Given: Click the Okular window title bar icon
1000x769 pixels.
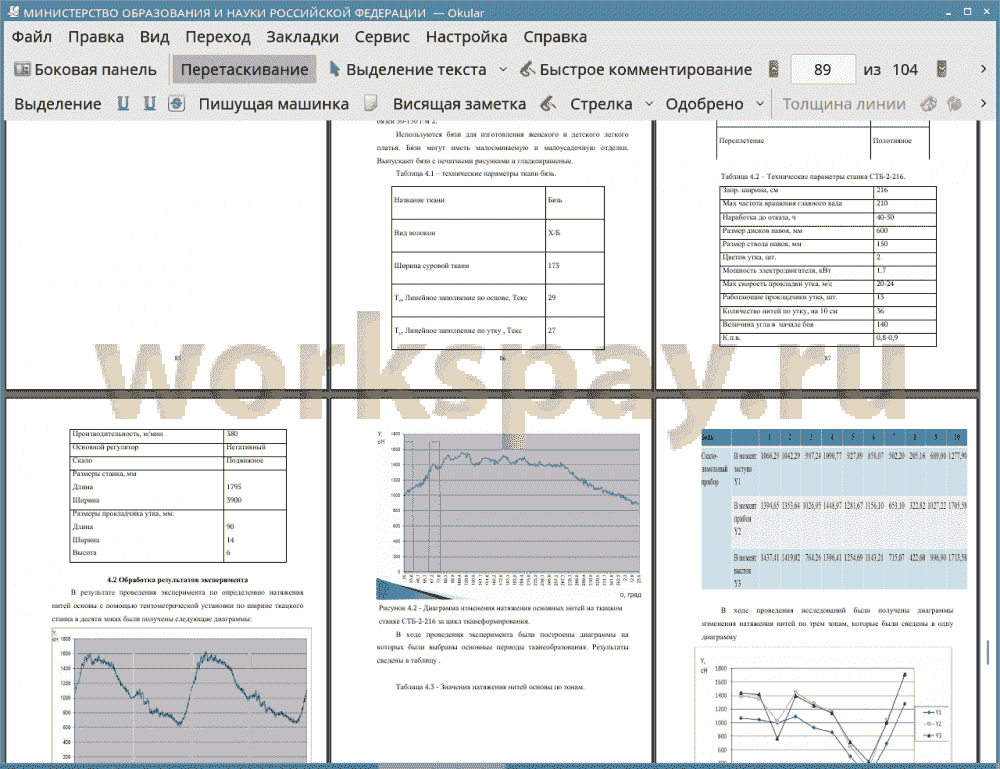Looking at the screenshot, I should (12, 12).
